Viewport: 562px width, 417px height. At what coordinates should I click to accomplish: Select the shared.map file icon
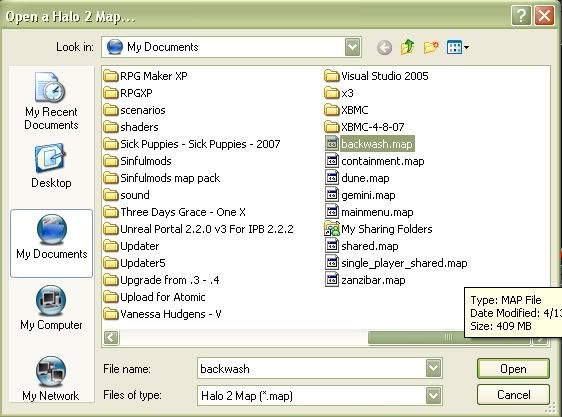click(332, 246)
